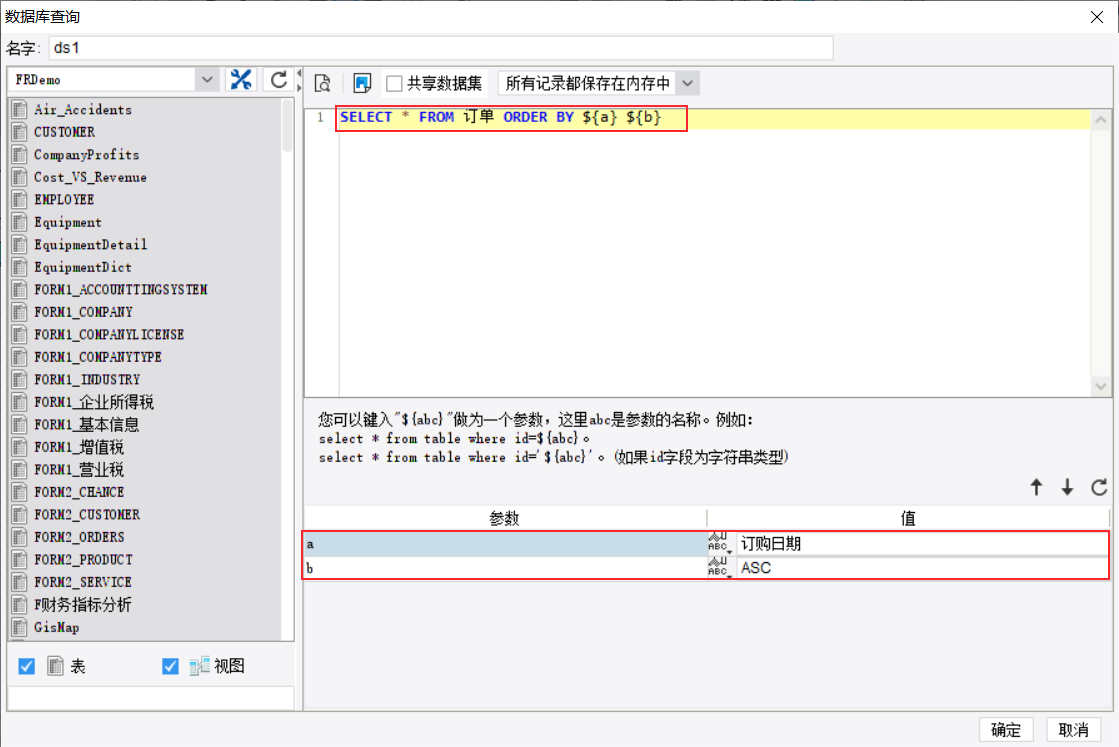Collapse the left table panel splitter arrow
This screenshot has width=1119, height=747.
[x=299, y=74]
